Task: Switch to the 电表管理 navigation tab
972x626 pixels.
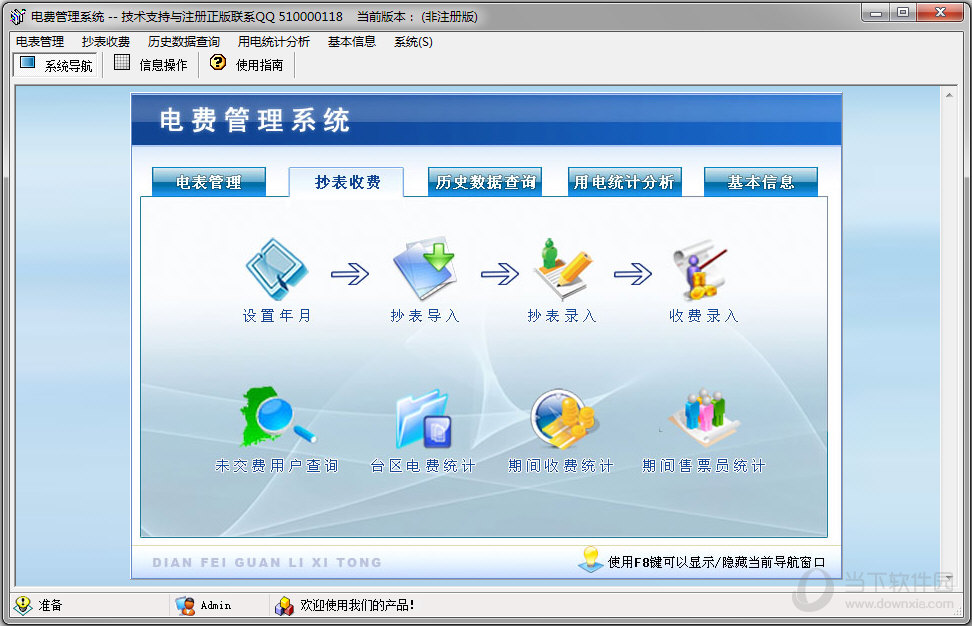Action: point(209,182)
